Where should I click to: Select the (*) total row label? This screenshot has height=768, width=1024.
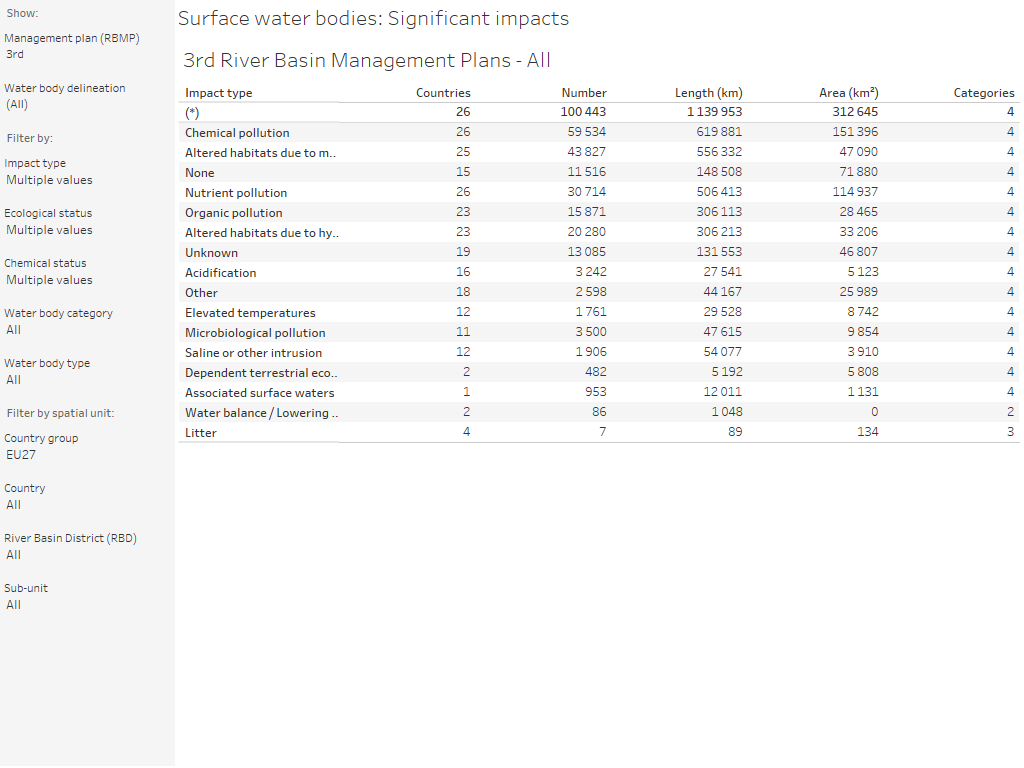pyautogui.click(x=192, y=113)
